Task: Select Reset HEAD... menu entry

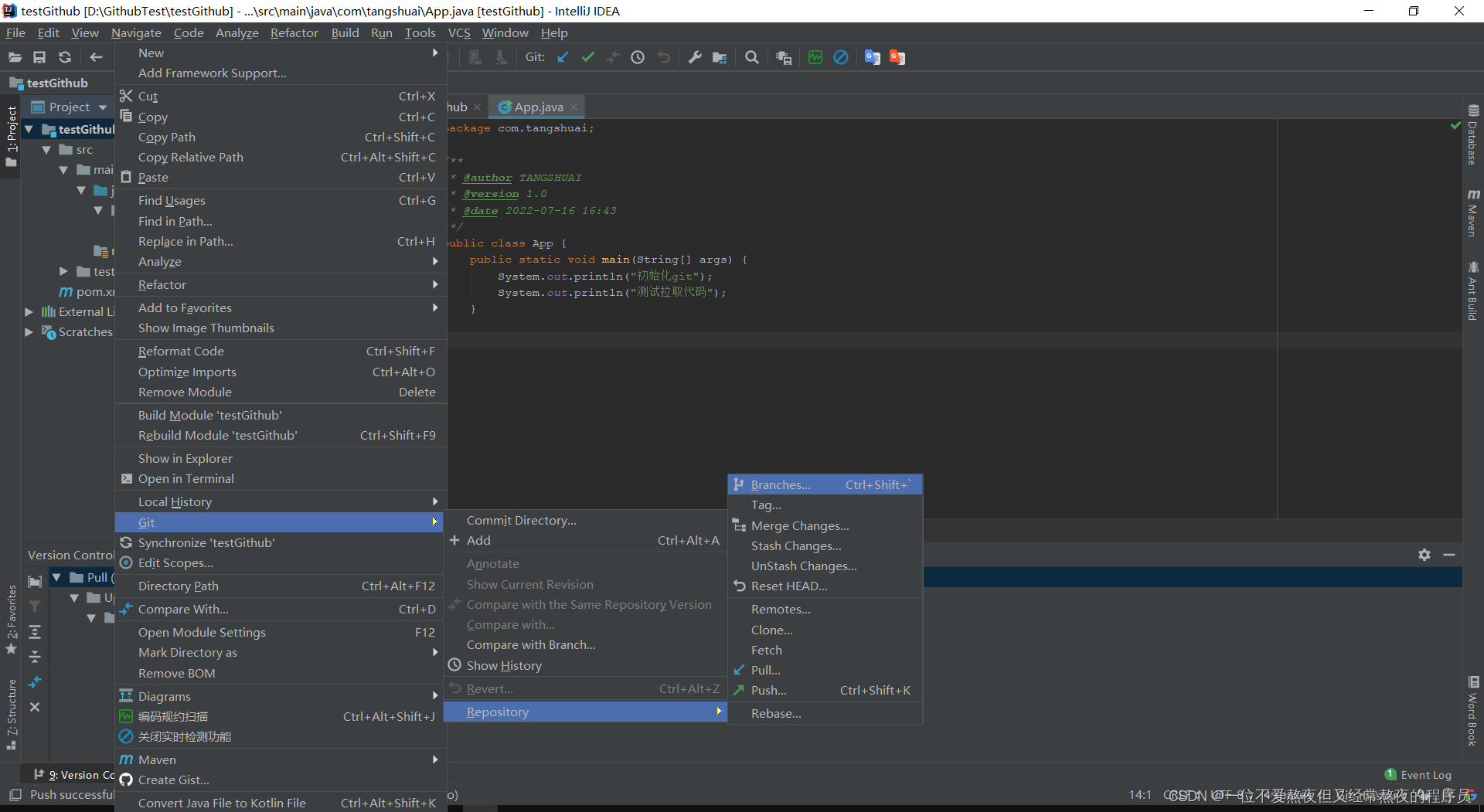Action: 825,586
